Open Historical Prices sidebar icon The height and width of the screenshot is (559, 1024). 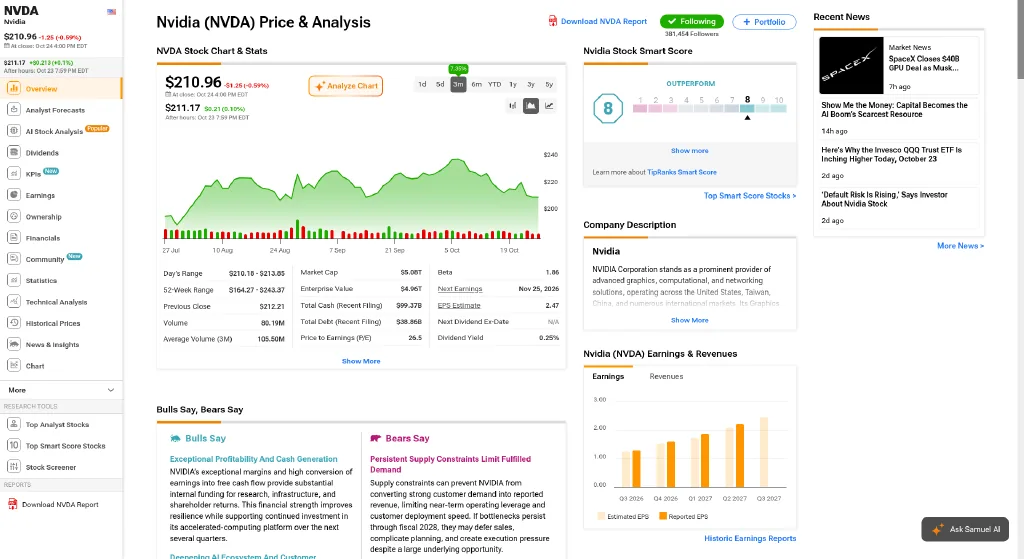tap(14, 323)
